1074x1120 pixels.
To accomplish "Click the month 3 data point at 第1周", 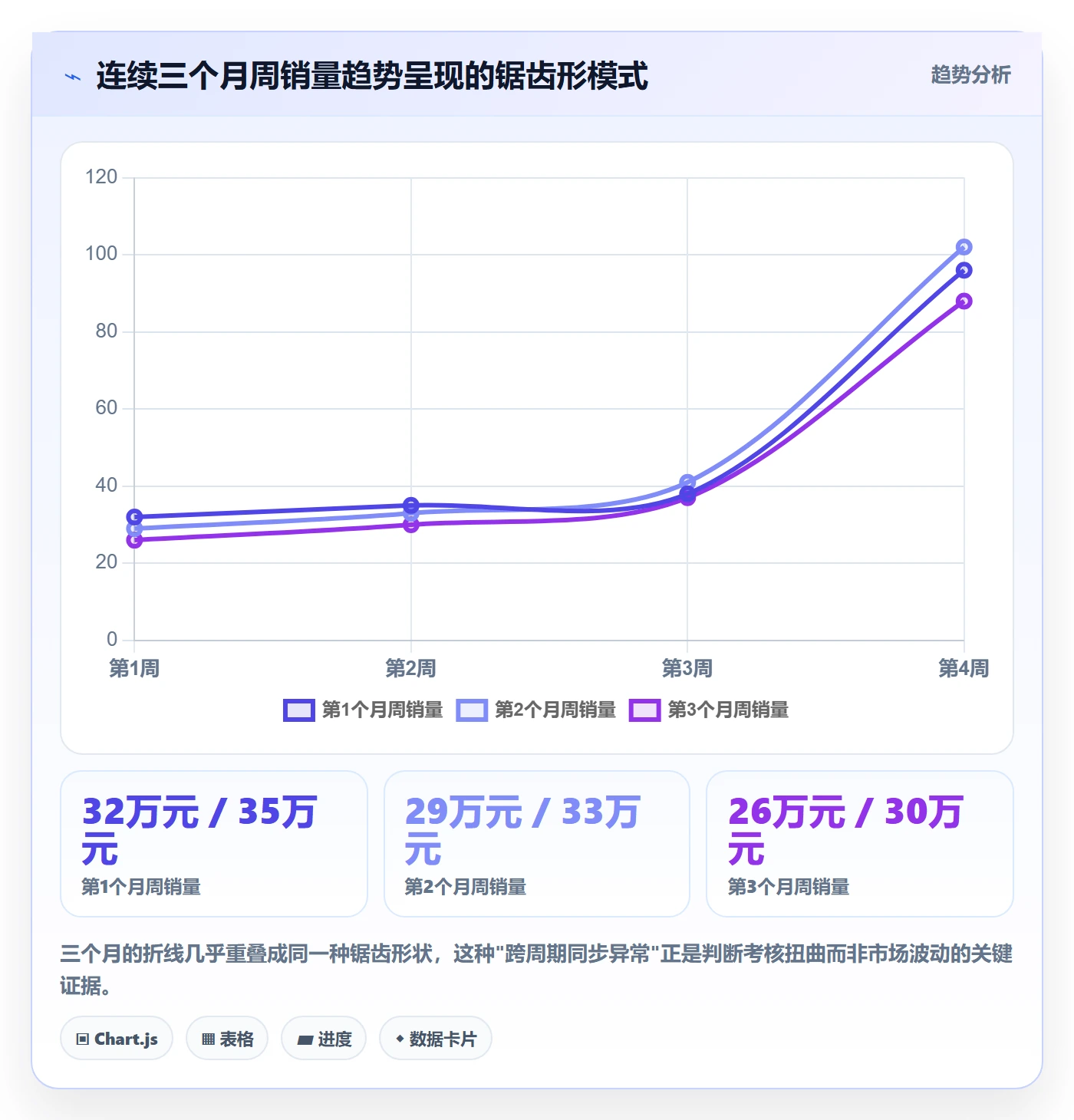I will (134, 540).
